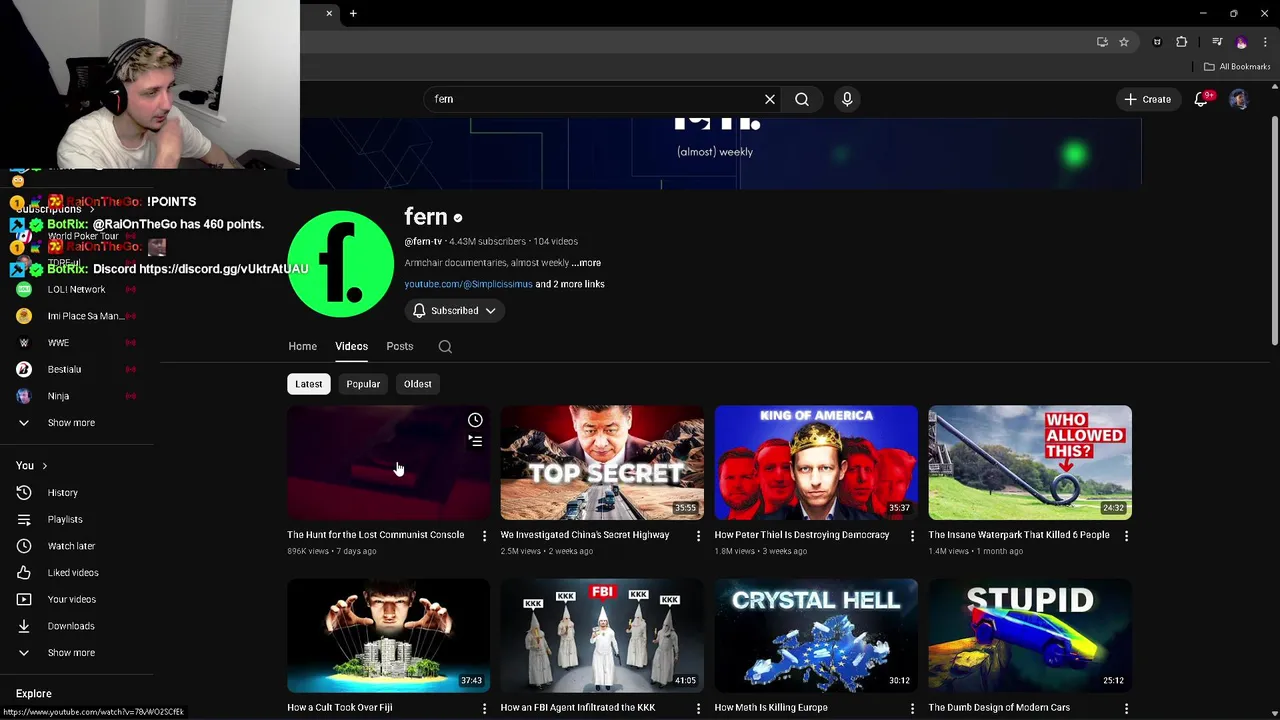This screenshot has height=720, width=1280.
Task: Open options menu for Peter Thiel video
Action: coord(912,536)
